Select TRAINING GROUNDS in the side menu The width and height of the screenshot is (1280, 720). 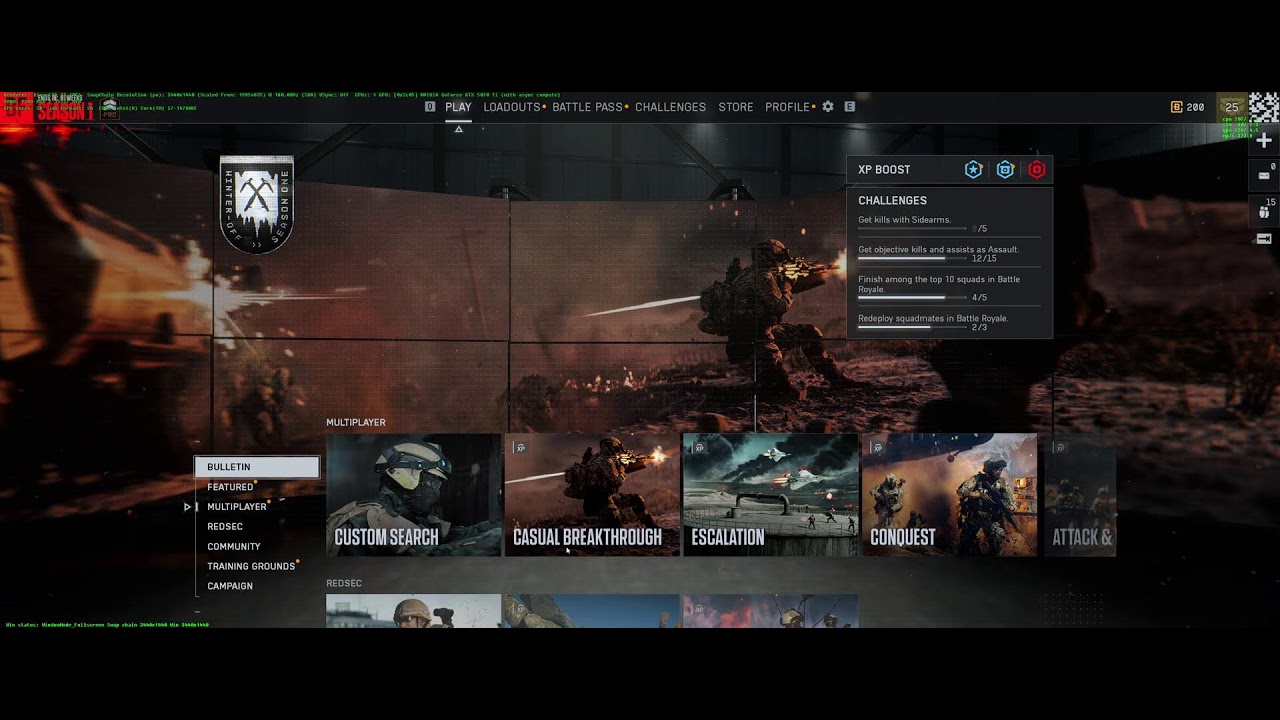pos(251,567)
